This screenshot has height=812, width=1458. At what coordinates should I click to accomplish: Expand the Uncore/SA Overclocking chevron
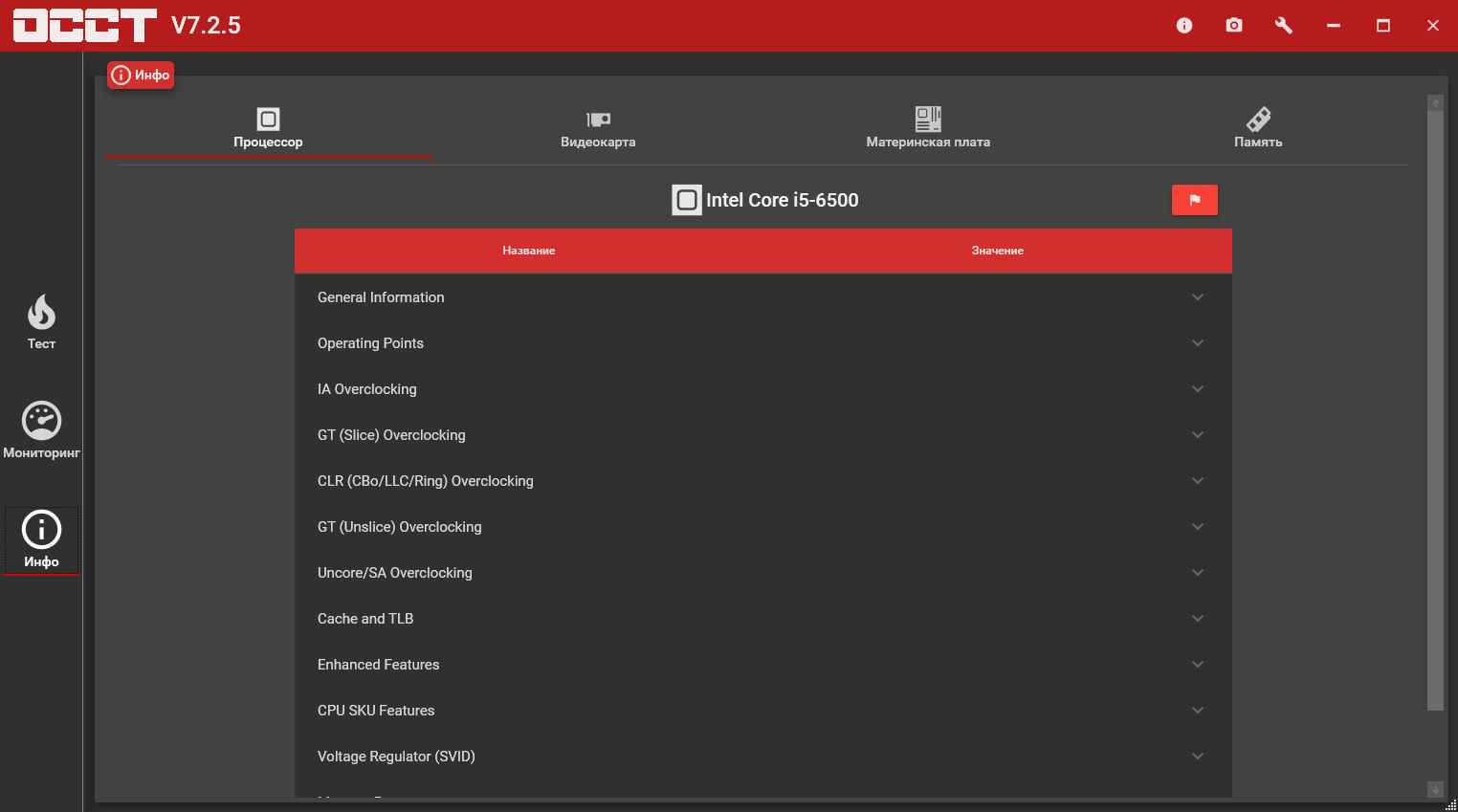(1198, 573)
